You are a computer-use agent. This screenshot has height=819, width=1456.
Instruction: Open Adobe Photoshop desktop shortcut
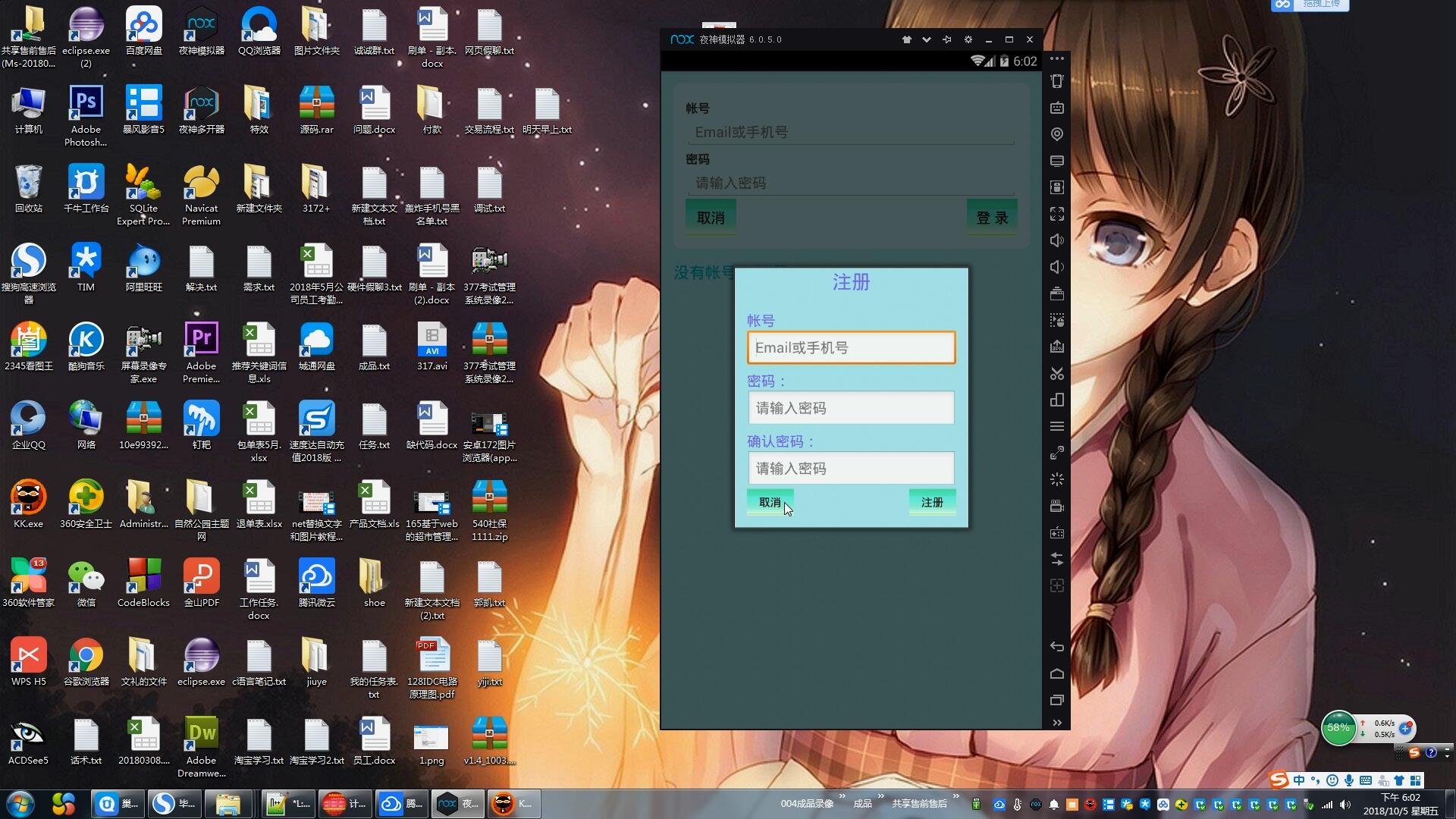[x=86, y=115]
